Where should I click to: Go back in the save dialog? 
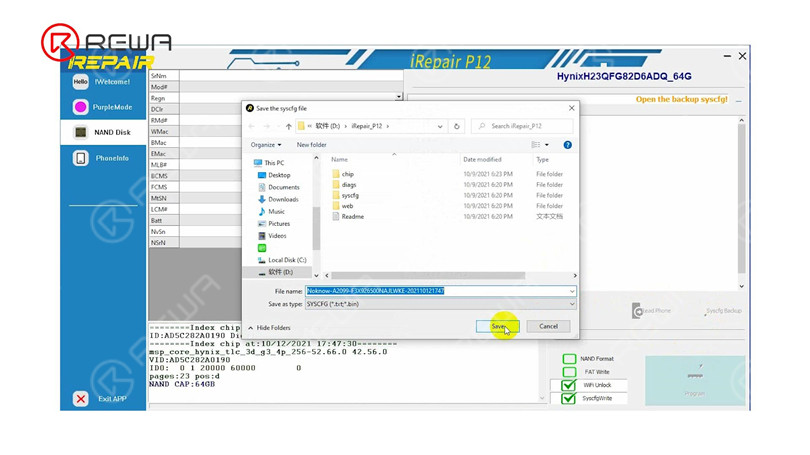point(252,126)
